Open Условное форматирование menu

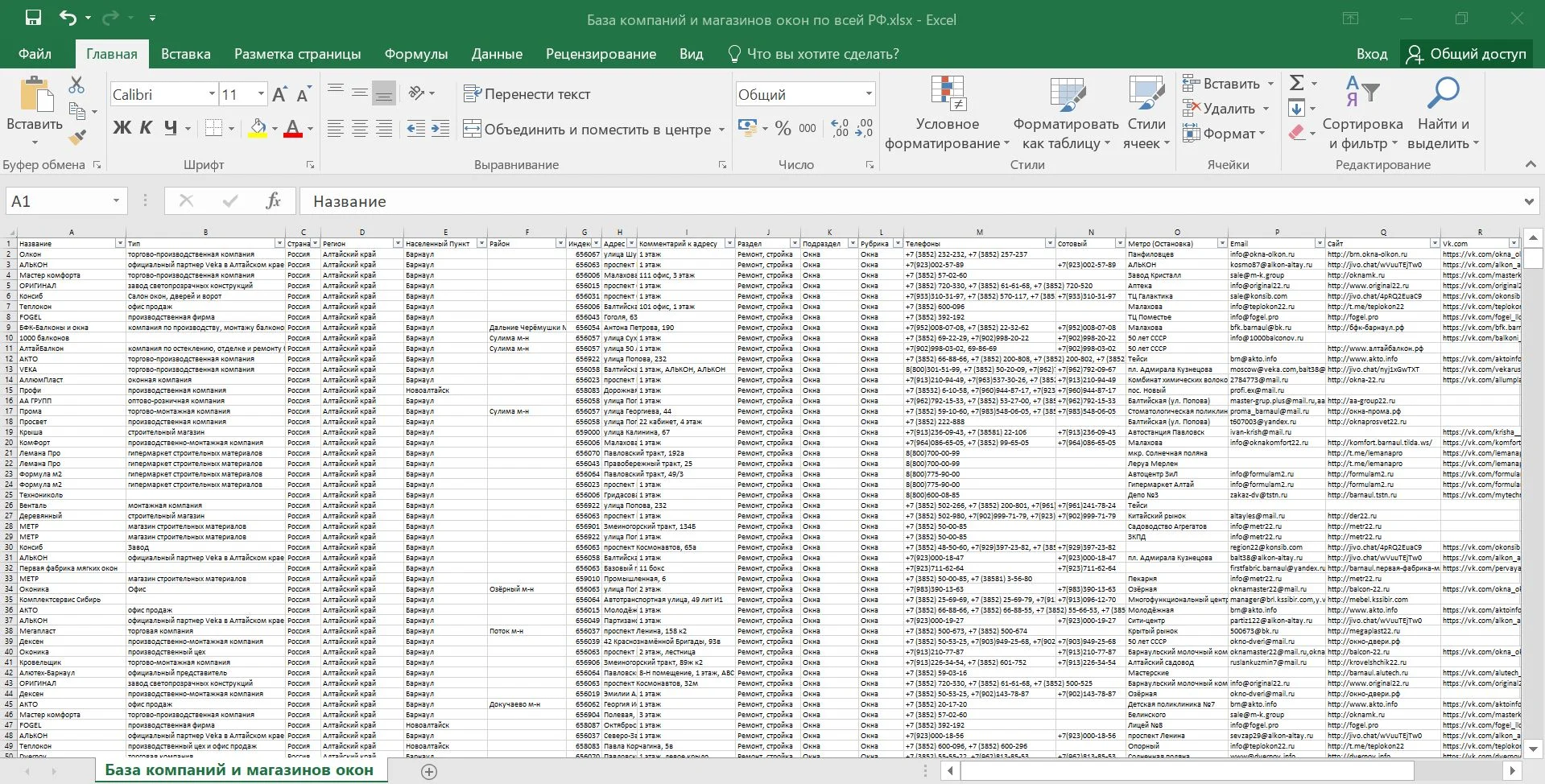(947, 113)
